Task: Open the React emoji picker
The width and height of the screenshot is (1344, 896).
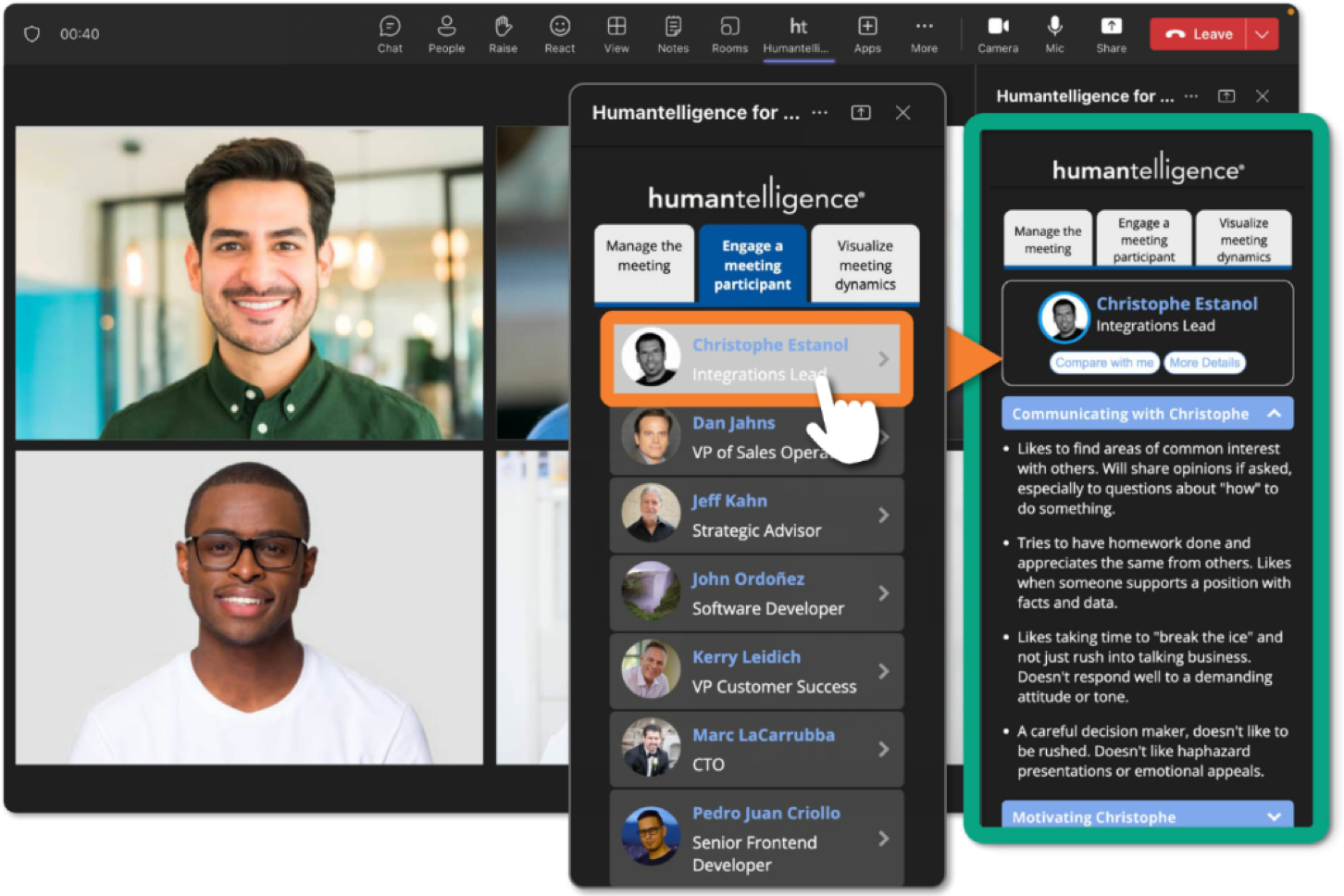Action: point(559,34)
